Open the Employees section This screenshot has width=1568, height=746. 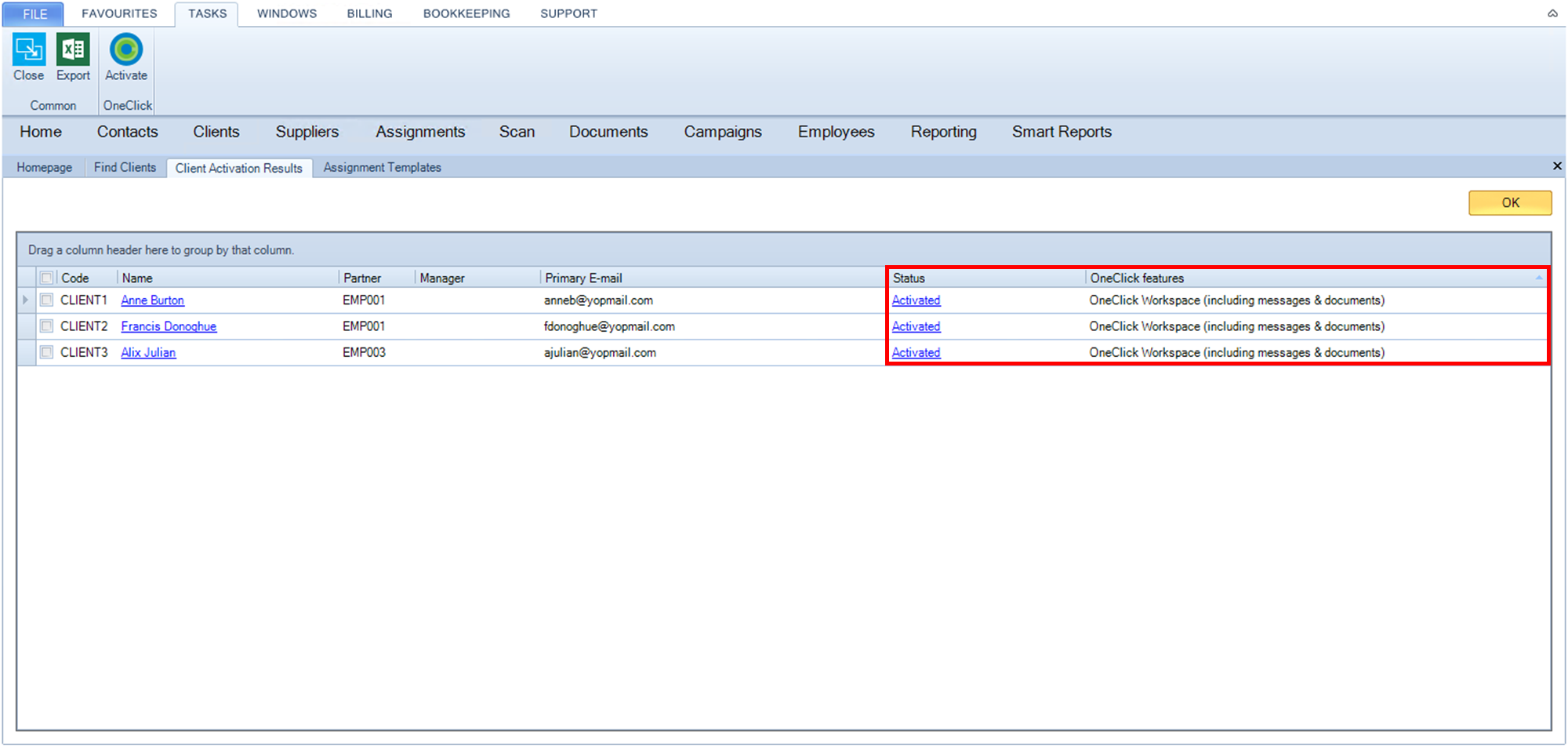836,132
